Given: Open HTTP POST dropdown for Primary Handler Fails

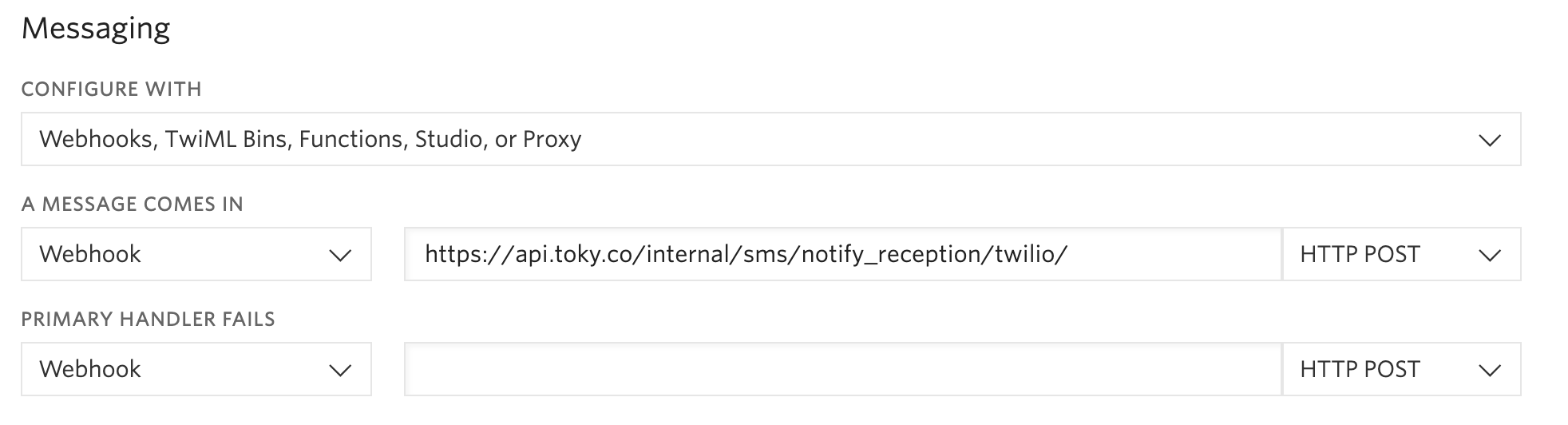Looking at the screenshot, I should click(x=1401, y=369).
